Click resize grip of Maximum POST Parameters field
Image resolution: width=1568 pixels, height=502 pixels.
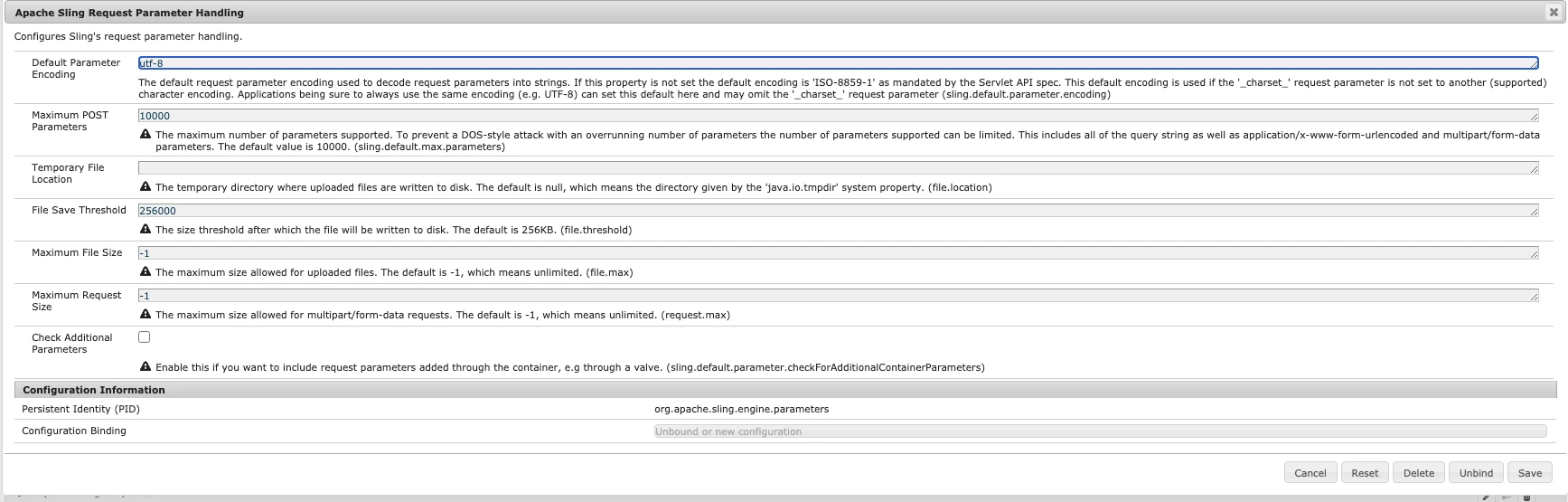pos(1534,118)
